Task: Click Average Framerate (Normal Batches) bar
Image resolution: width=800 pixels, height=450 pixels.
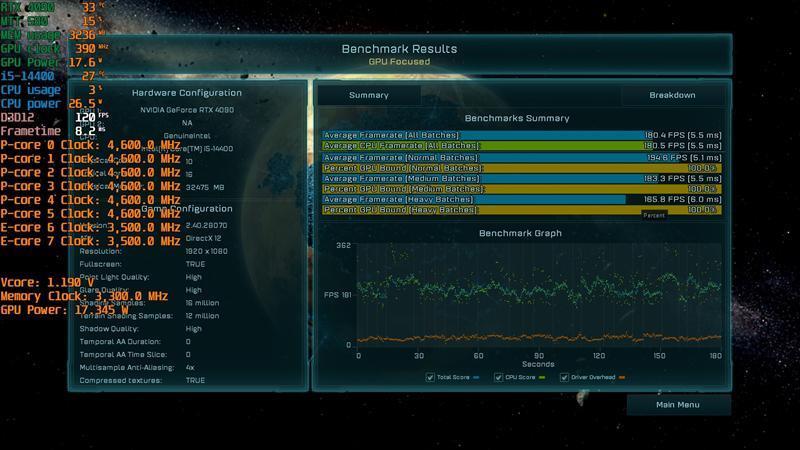Action: tap(520, 158)
